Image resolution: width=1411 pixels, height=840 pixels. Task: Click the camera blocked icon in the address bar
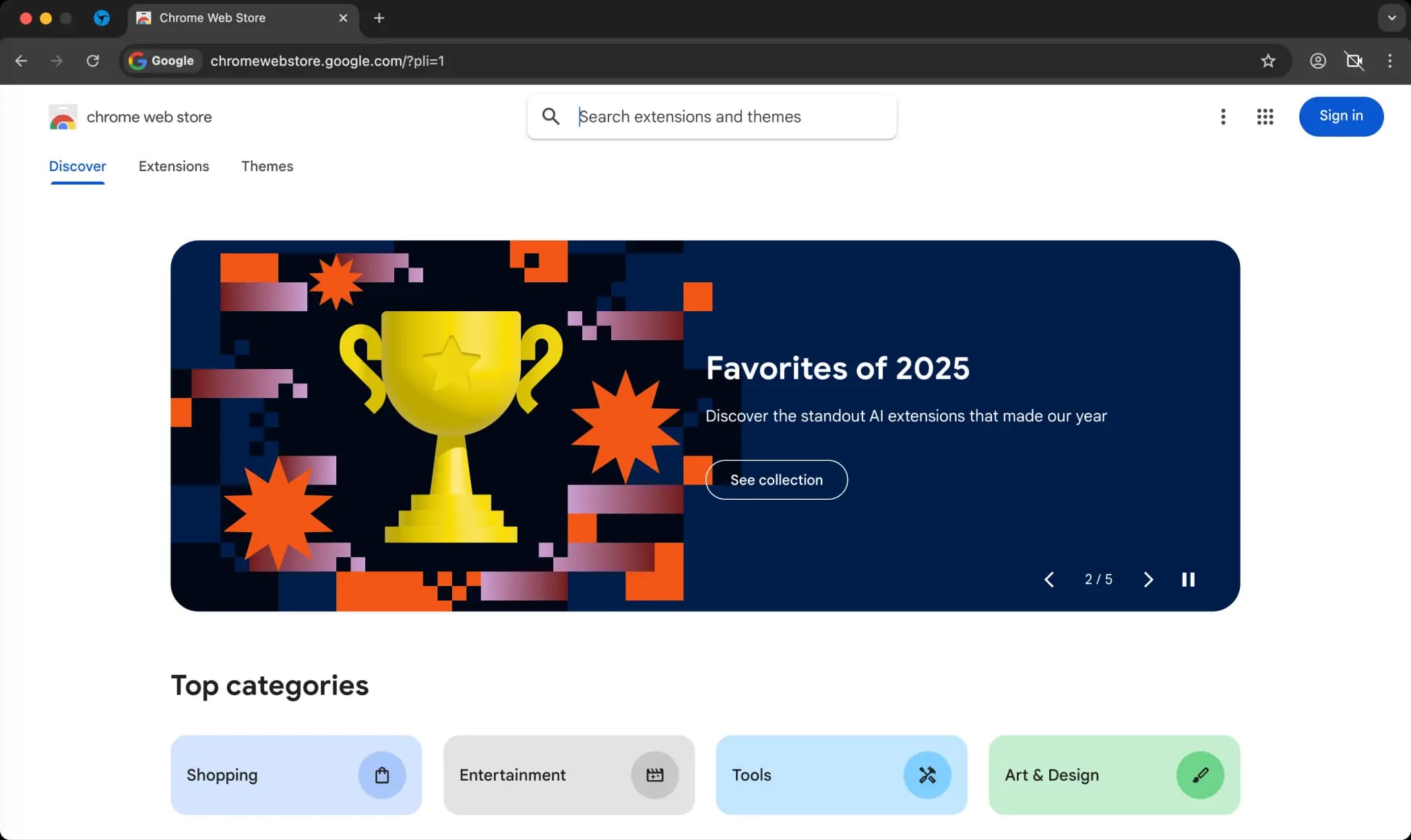[x=1354, y=61]
